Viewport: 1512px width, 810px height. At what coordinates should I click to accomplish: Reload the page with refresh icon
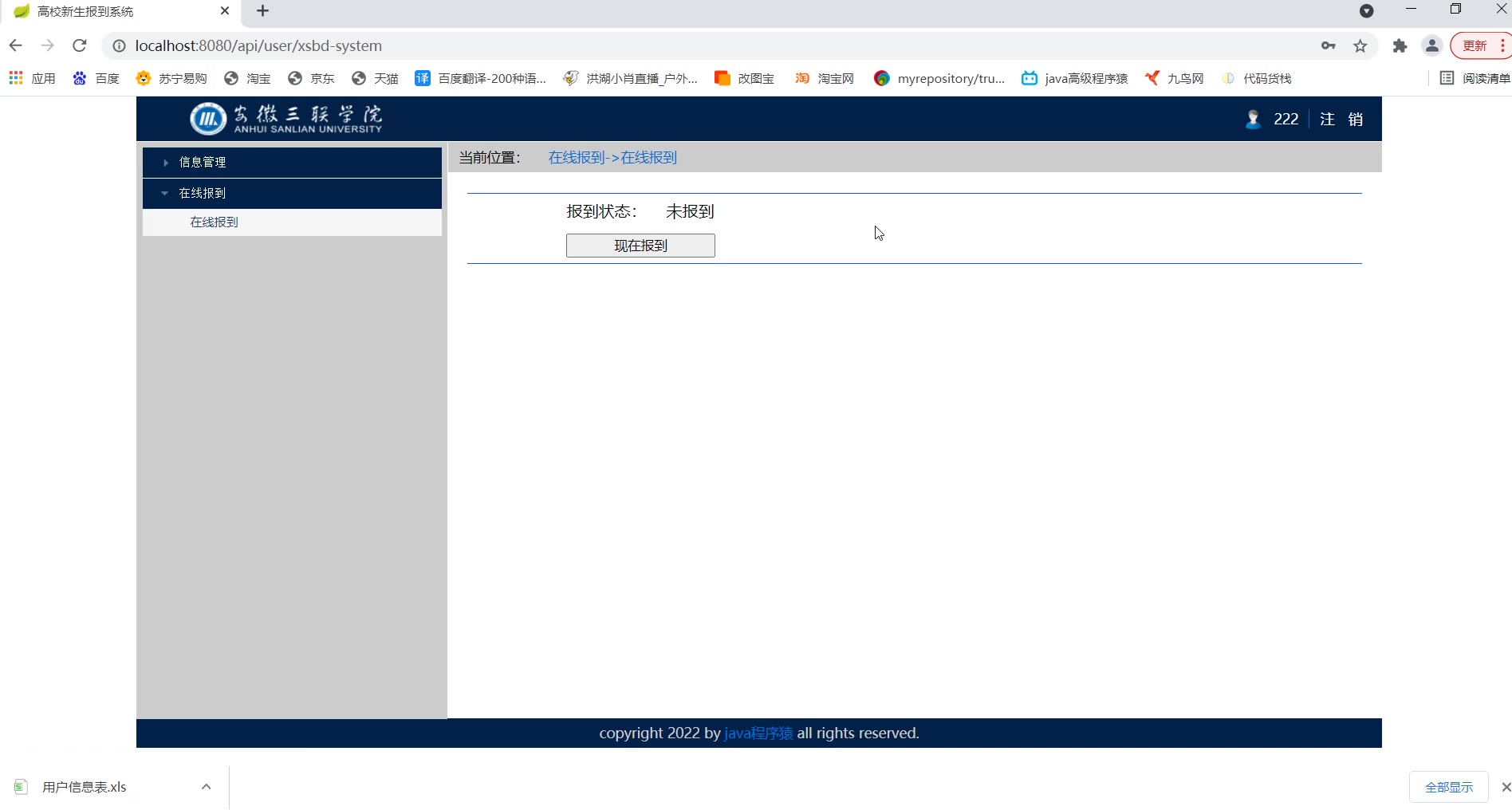(80, 45)
